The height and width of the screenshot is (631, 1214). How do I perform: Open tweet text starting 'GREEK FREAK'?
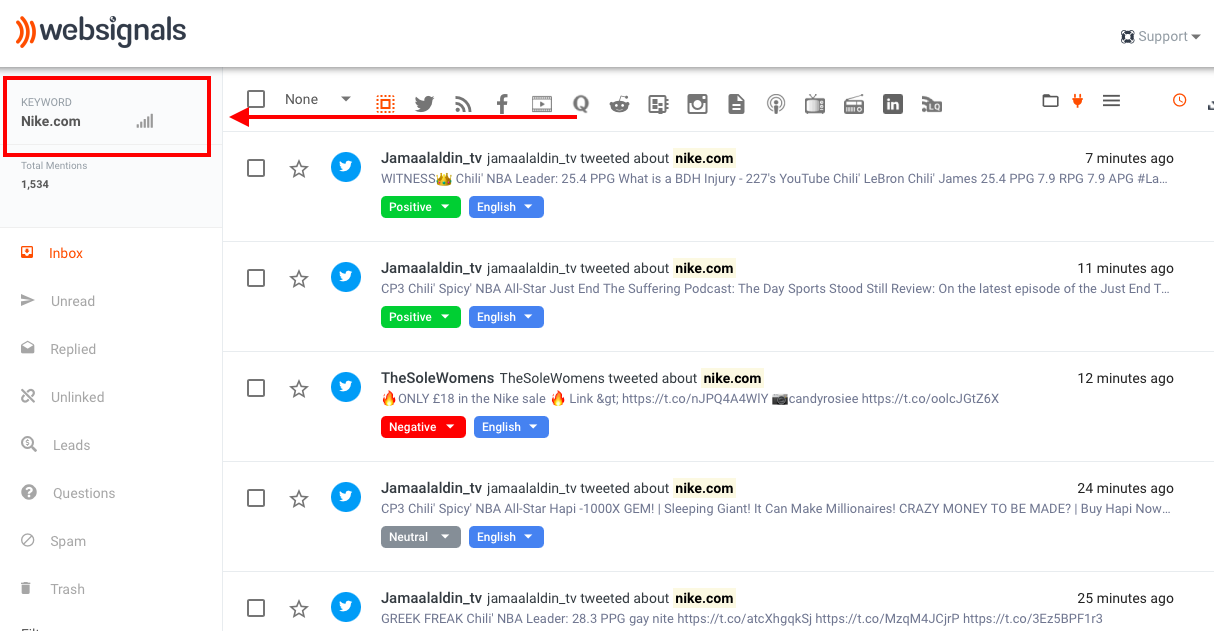coord(741,619)
